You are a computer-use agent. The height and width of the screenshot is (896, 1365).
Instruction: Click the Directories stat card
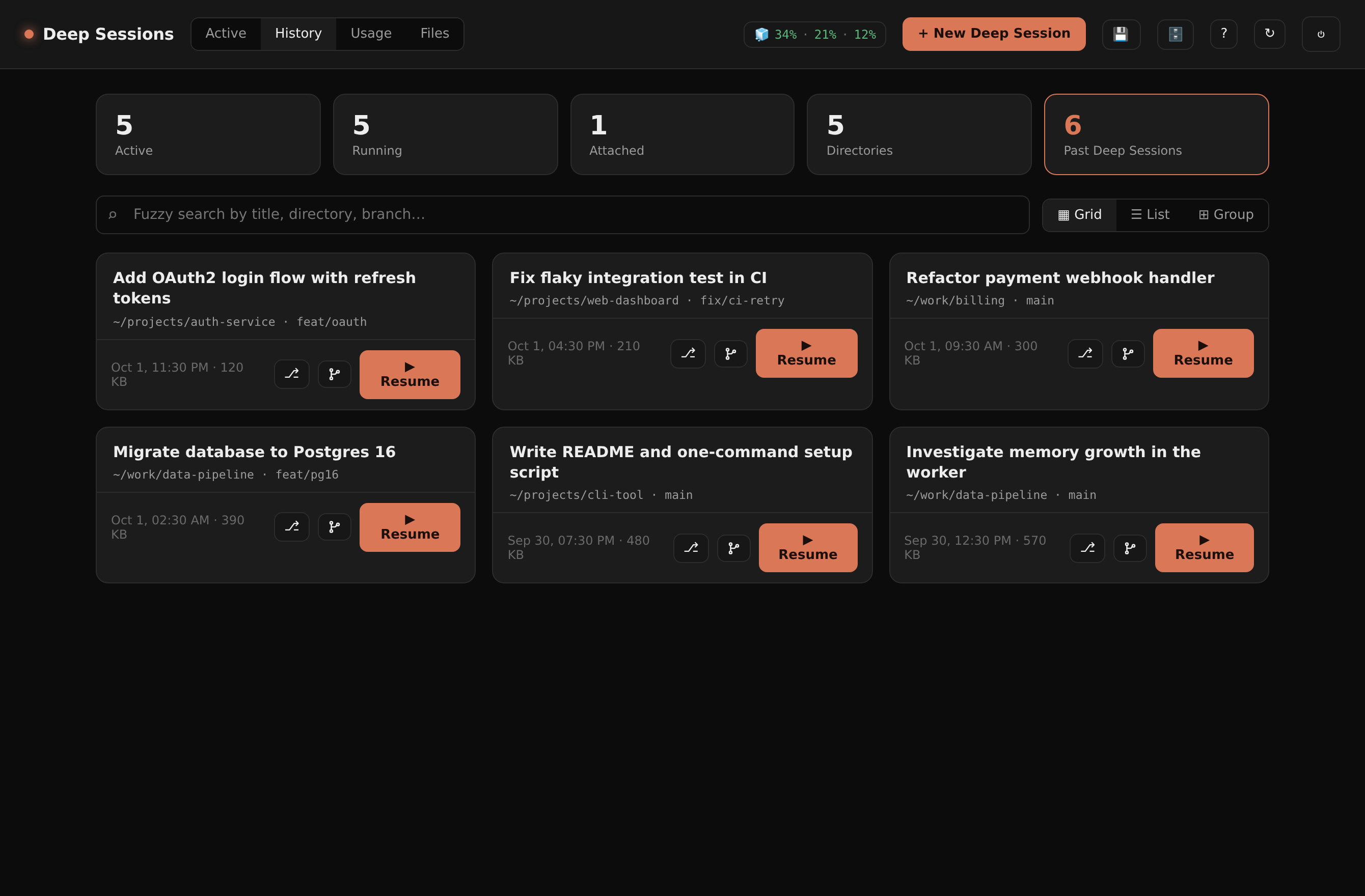point(919,135)
